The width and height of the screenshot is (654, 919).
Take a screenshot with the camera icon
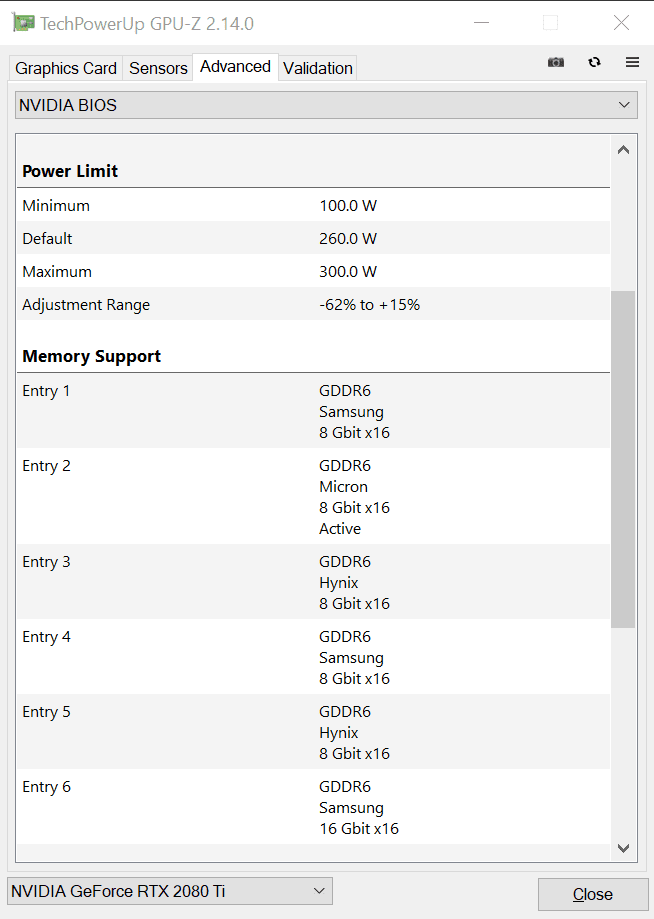(556, 62)
